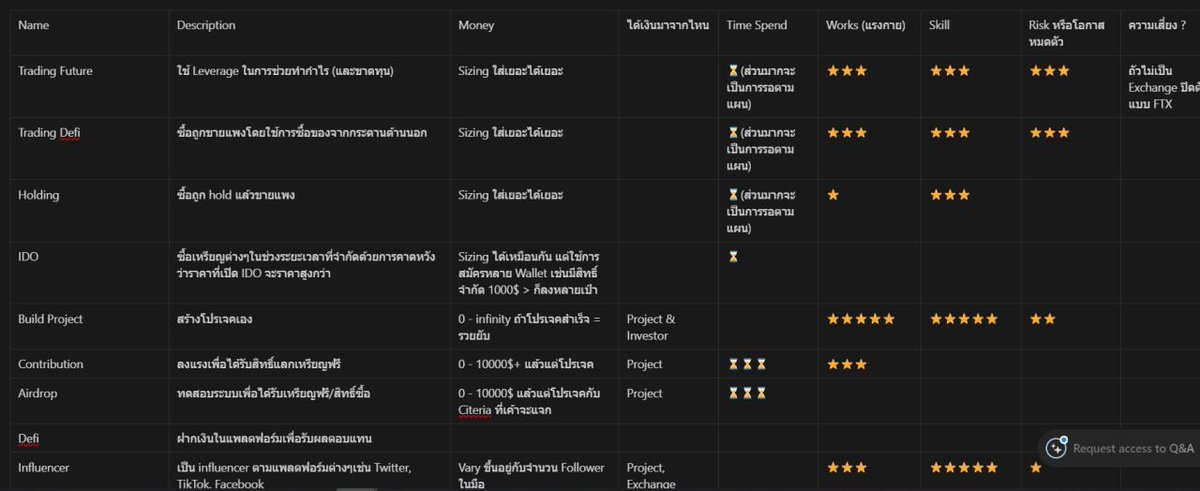Click the Works star rating in Trading Future row
The width and height of the screenshot is (1200, 491).
pyautogui.click(x=847, y=71)
